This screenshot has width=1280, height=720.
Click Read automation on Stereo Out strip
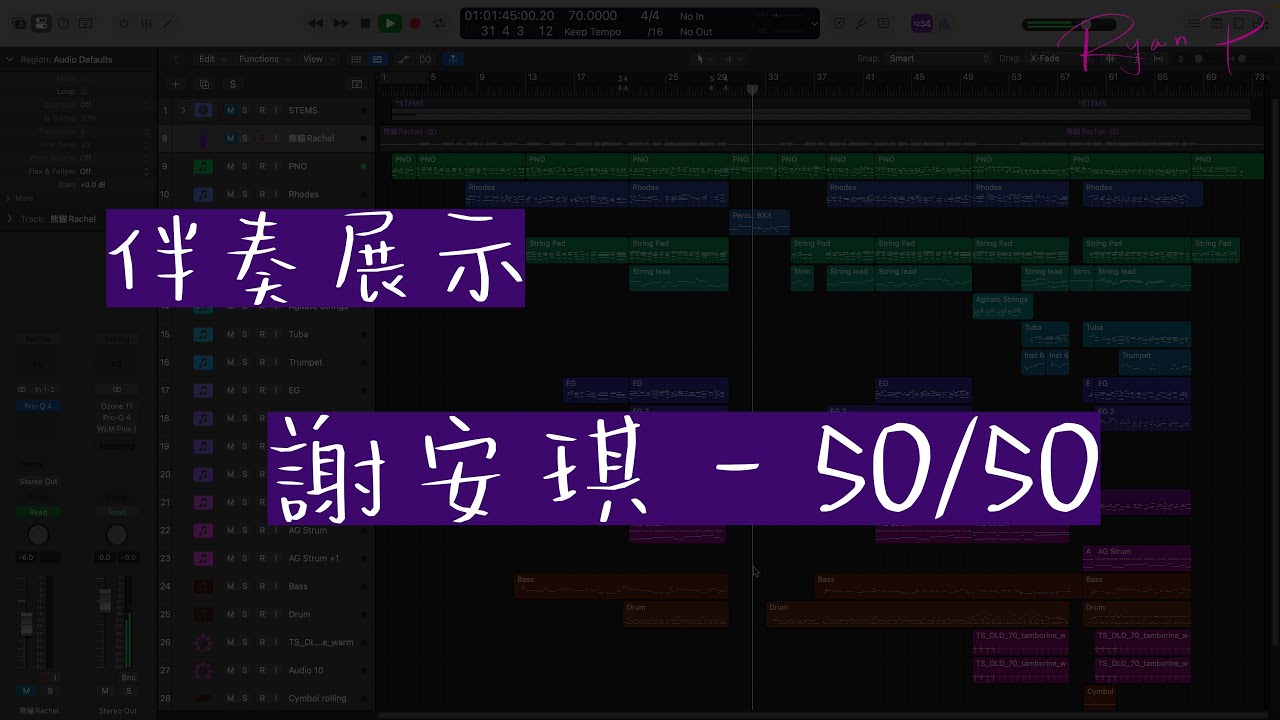point(117,512)
